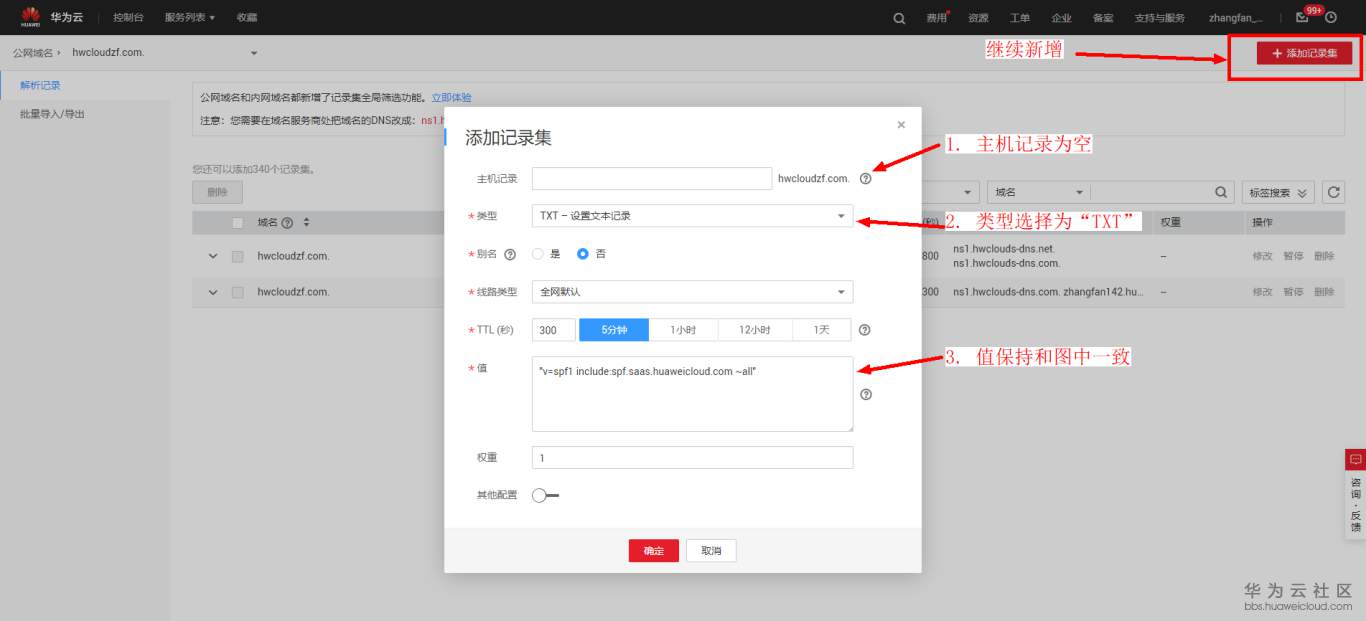1366x621 pixels.
Task: Show help for 主机记录 field
Action: point(866,179)
